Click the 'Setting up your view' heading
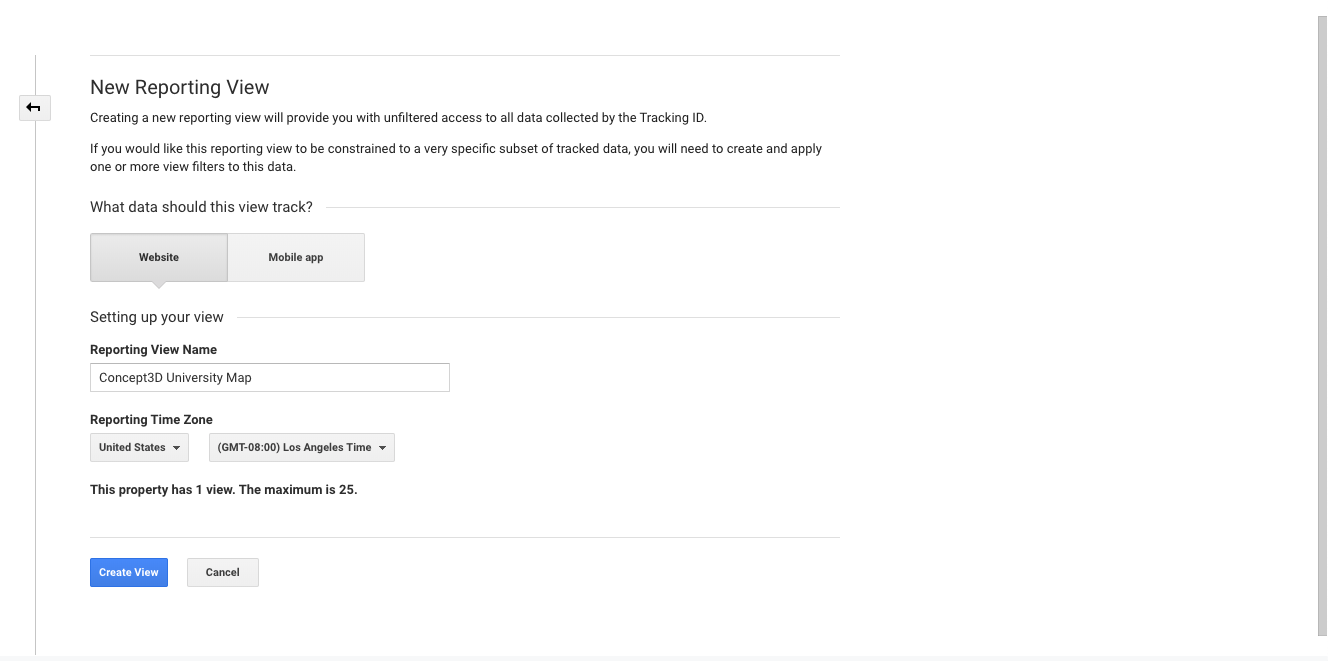Screen dimensions: 1328x661 [157, 317]
